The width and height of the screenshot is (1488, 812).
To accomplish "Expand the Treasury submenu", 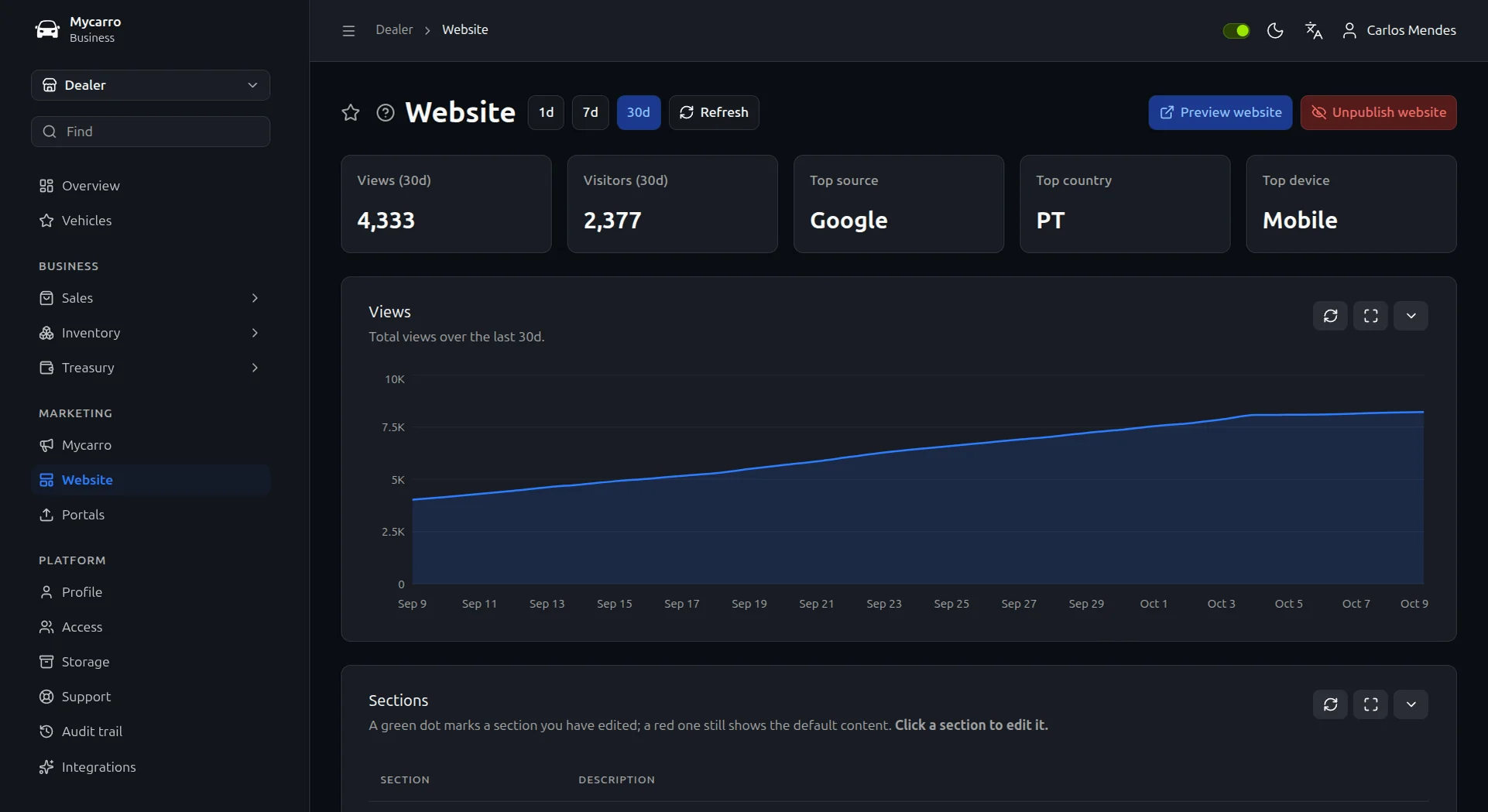I will click(x=151, y=368).
